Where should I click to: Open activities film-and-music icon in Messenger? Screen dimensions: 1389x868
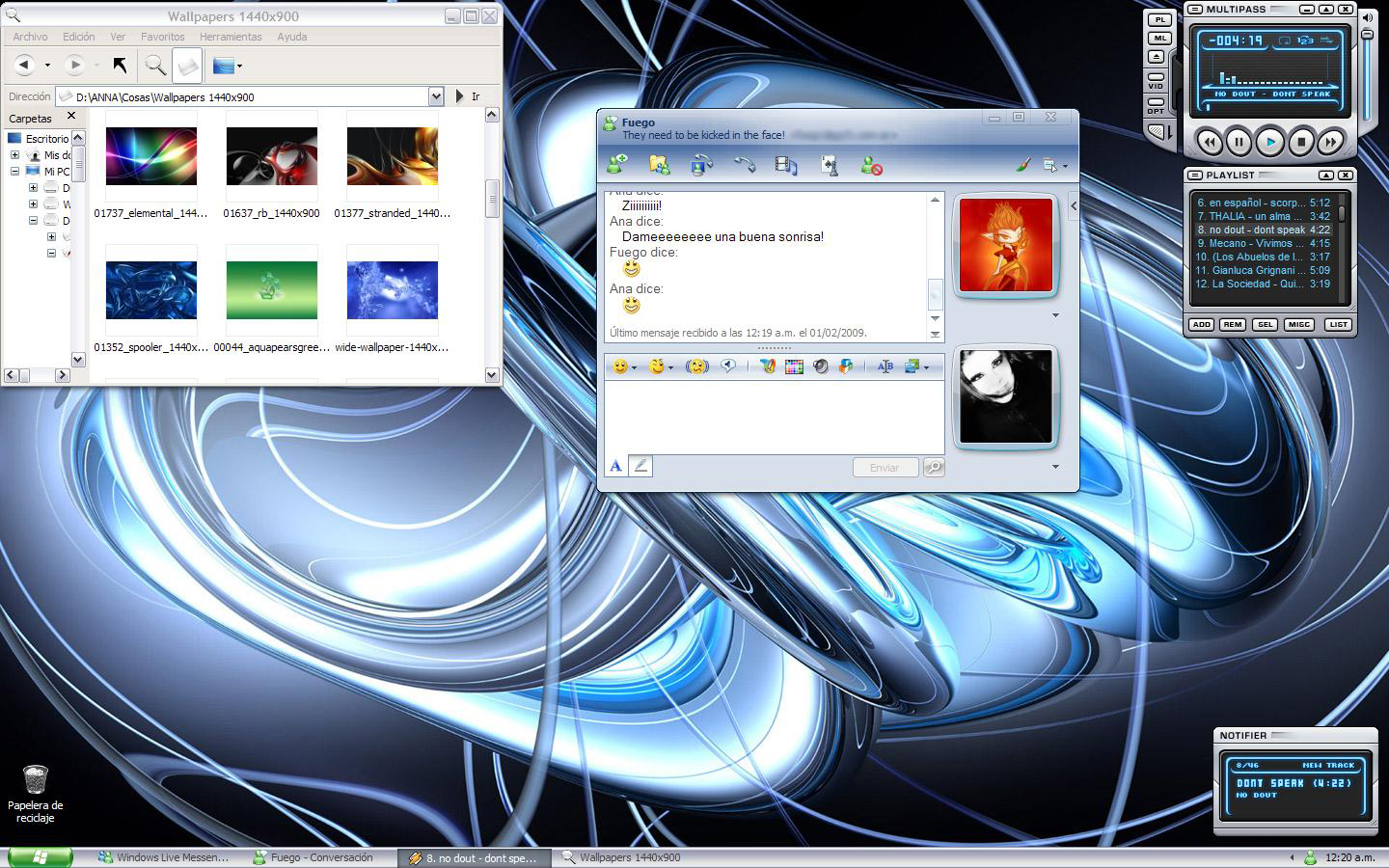click(786, 165)
